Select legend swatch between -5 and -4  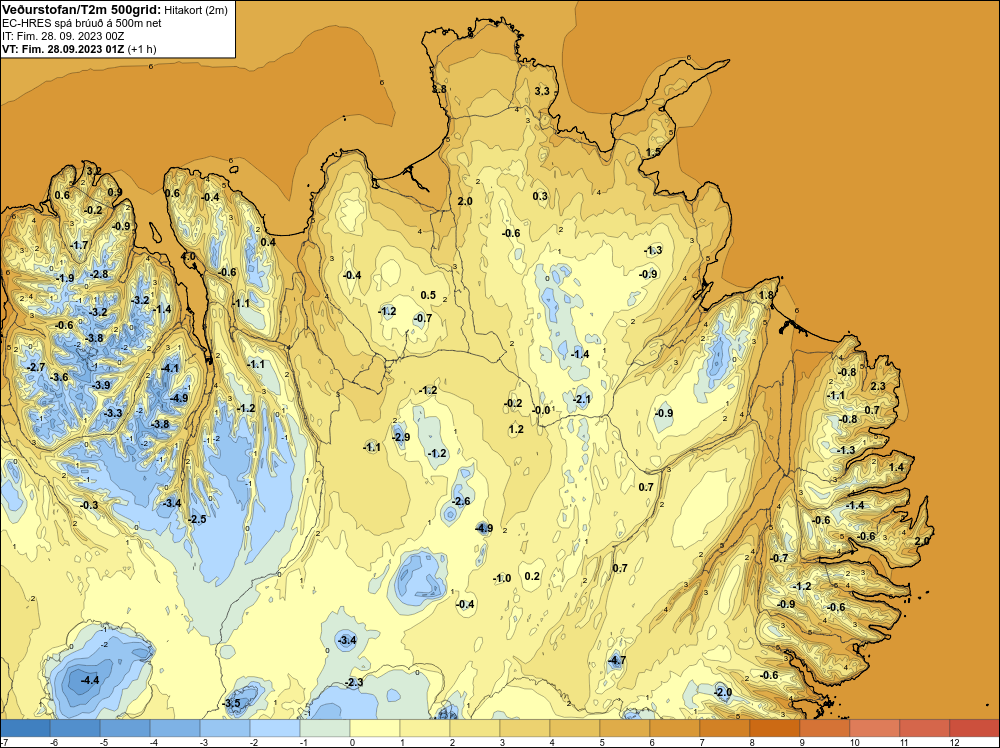click(125, 728)
